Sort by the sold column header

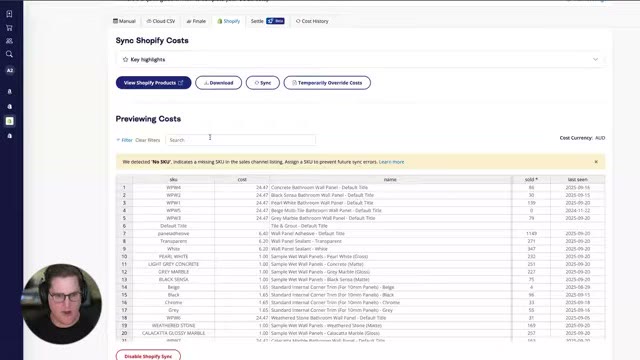[531, 180]
